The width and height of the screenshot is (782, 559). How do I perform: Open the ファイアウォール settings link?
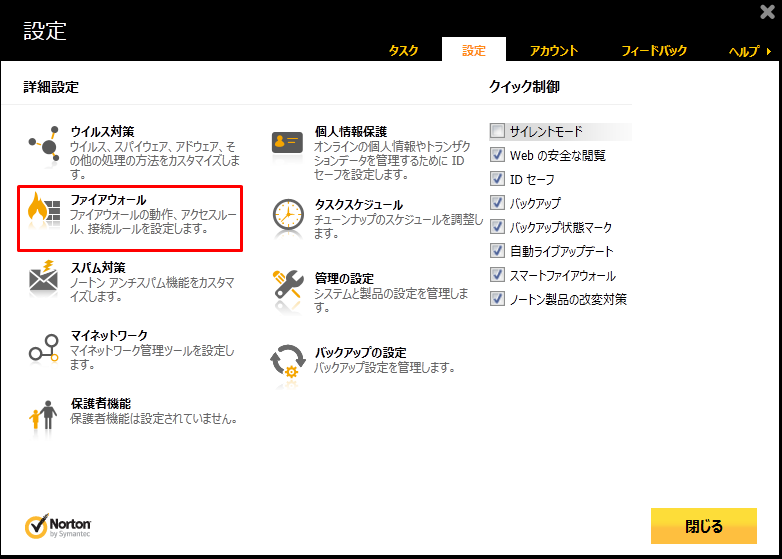(108, 200)
